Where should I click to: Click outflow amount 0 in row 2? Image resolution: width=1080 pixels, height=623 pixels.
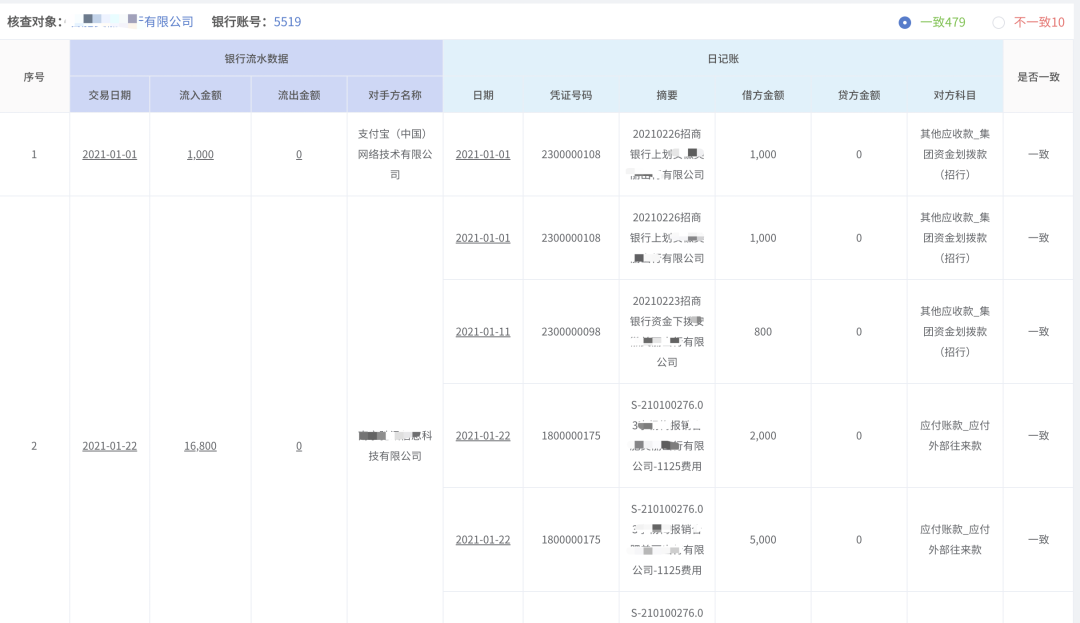coord(299,446)
